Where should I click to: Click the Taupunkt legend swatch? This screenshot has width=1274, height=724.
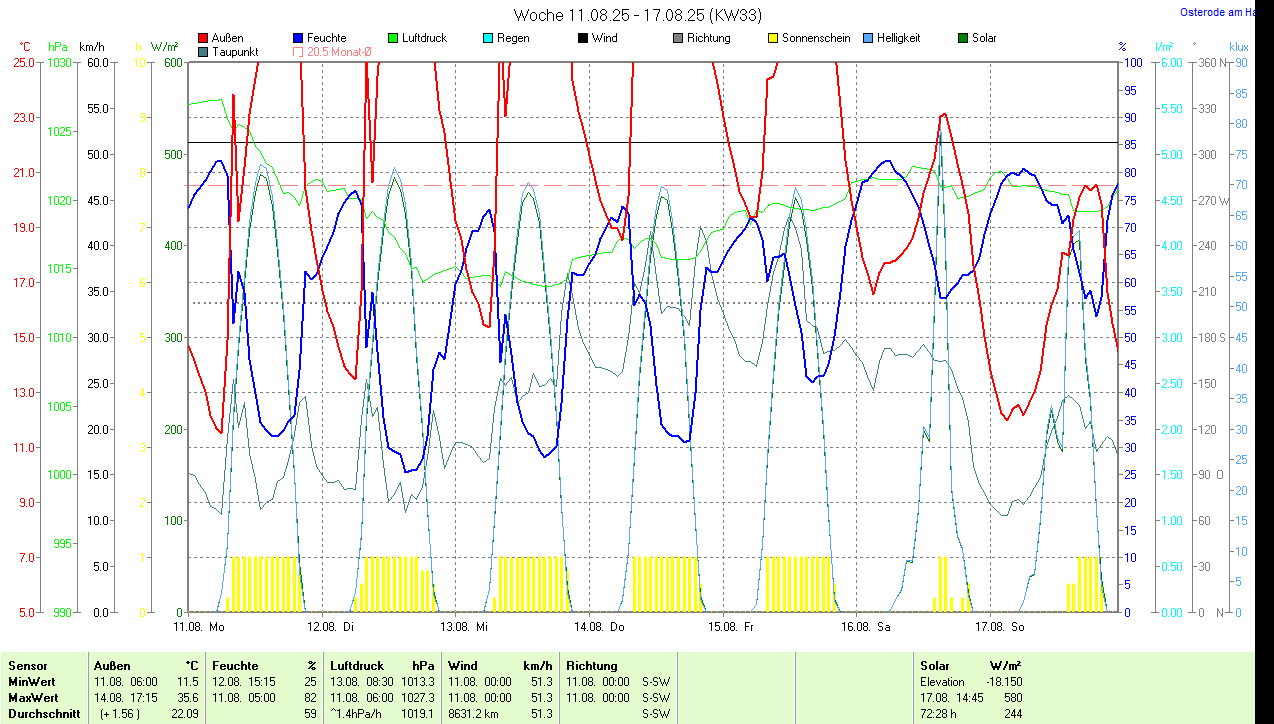204,51
